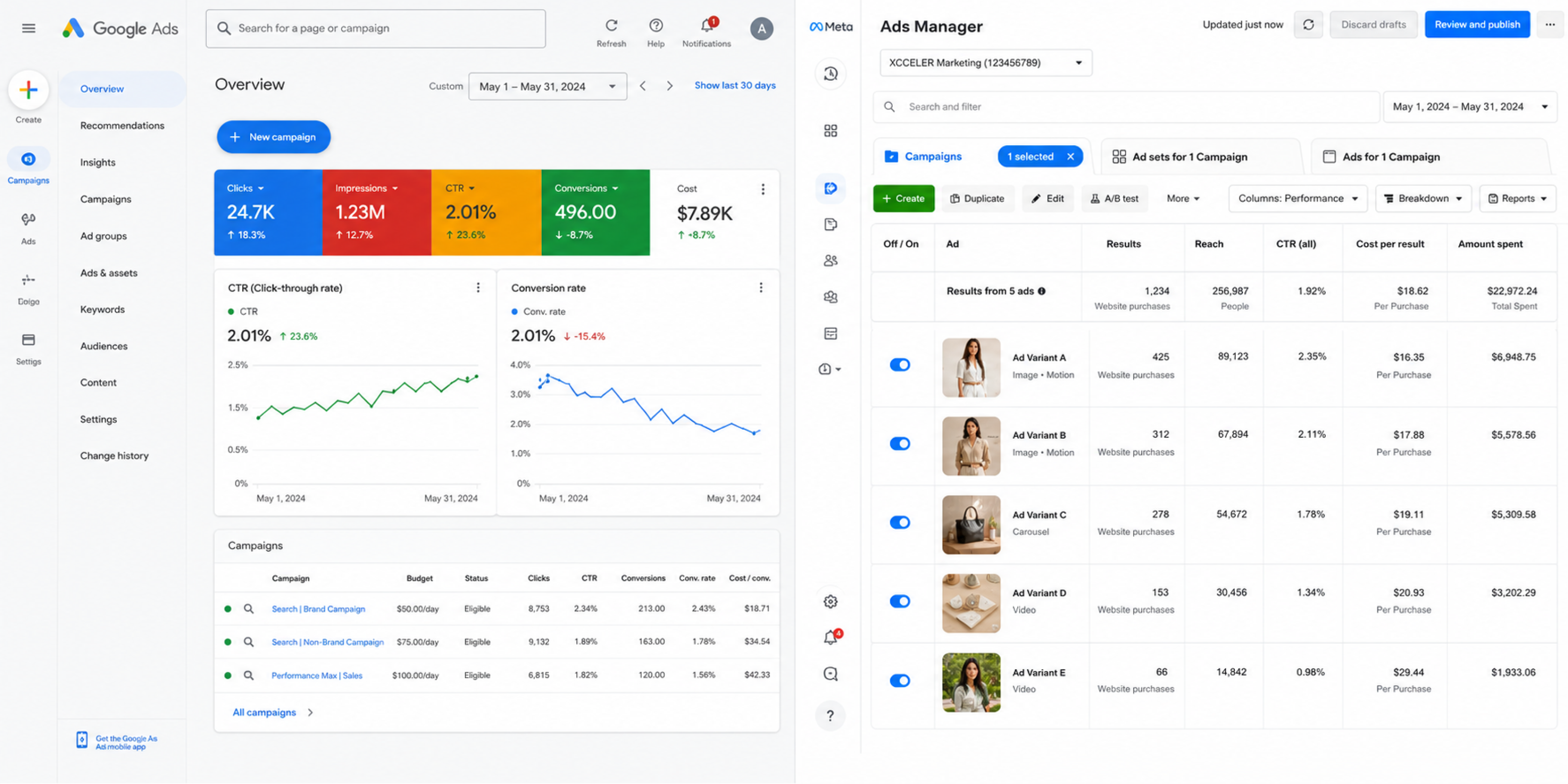Viewport: 1568px width, 784px height.
Task: Open Meta grid overview icon
Action: click(x=830, y=131)
